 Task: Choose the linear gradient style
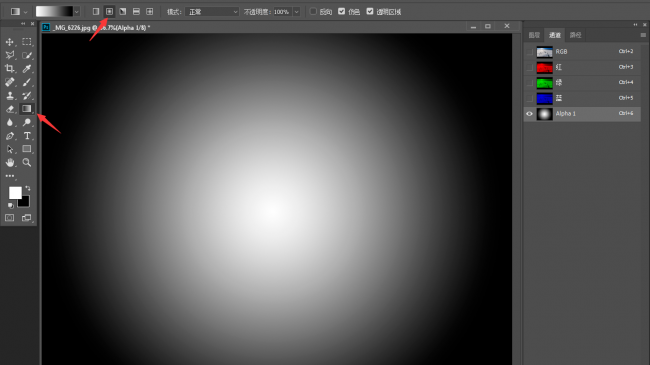pos(96,12)
